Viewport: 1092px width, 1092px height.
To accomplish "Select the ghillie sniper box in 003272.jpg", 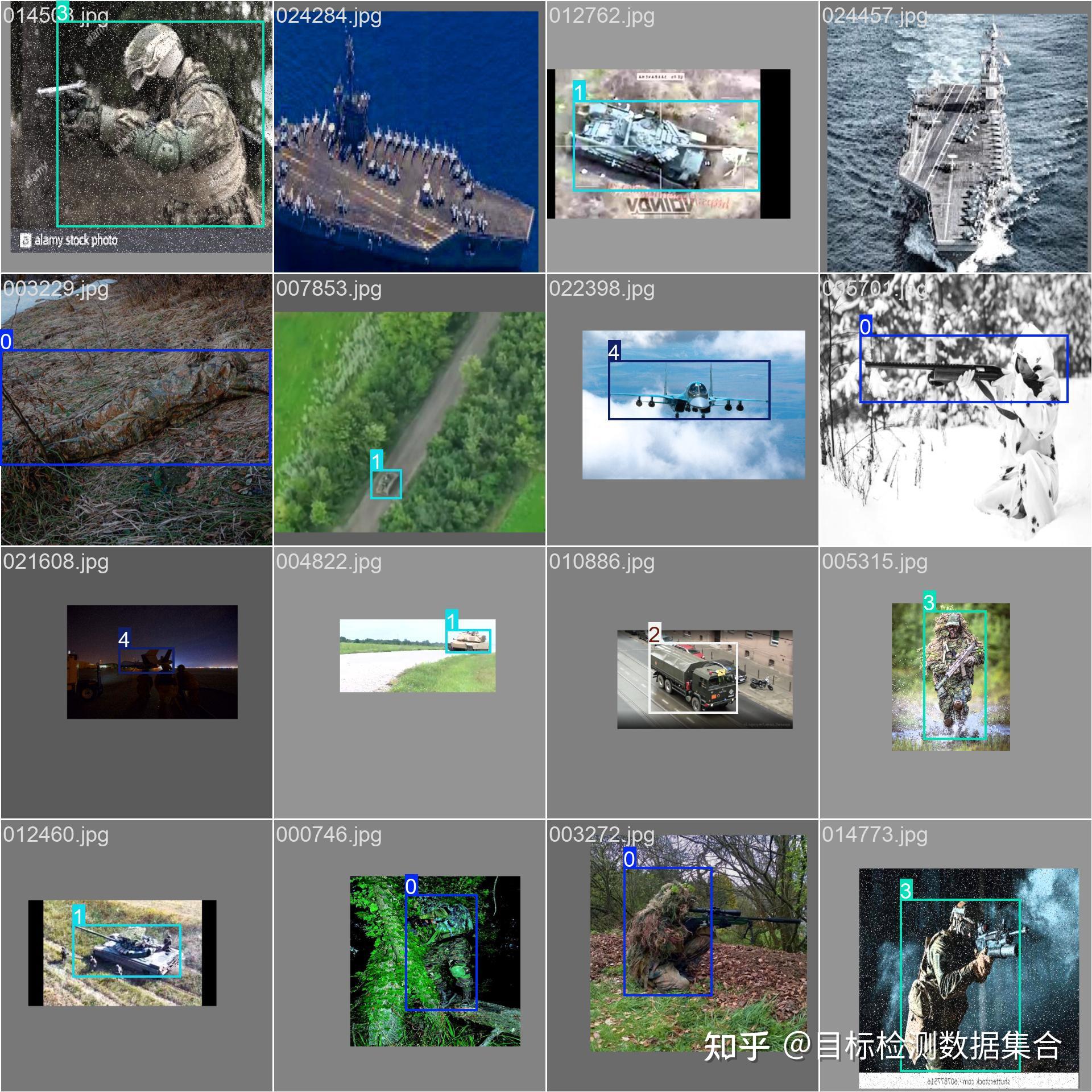I will (668, 931).
